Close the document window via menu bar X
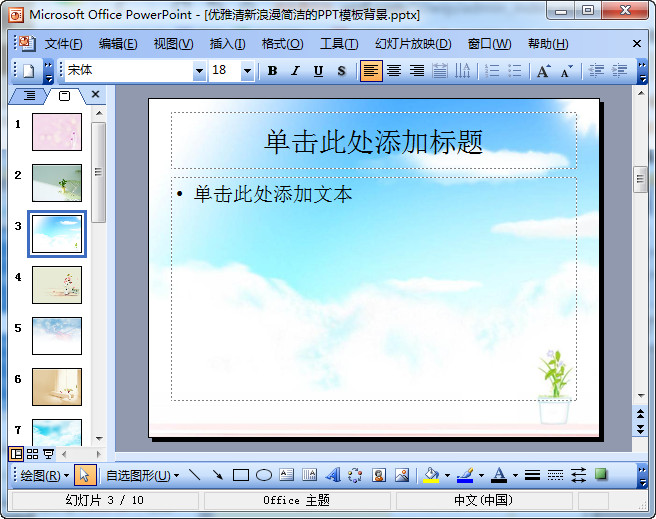Screen dimensions: 656x519 (x=637, y=43)
